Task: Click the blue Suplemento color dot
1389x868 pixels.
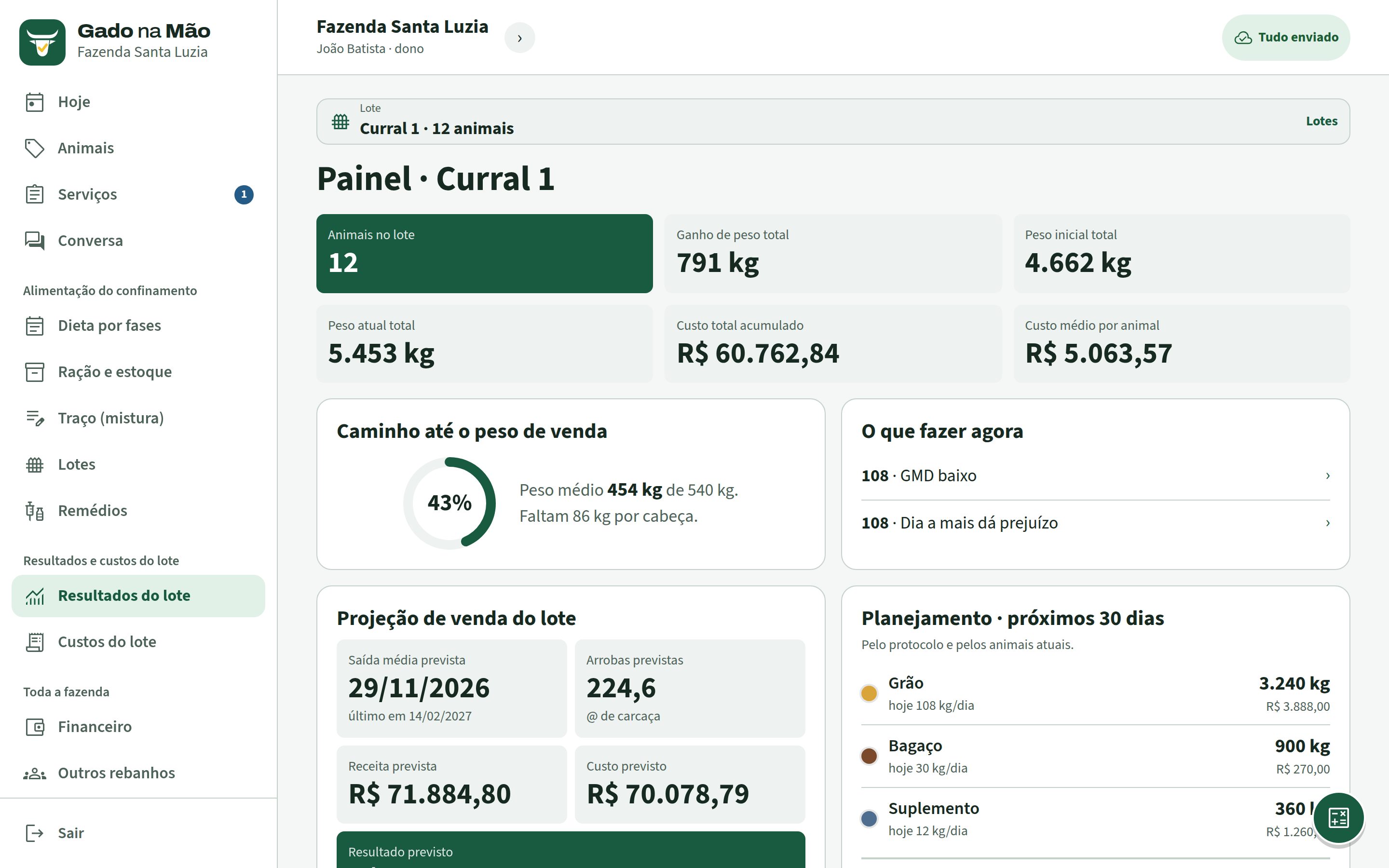Action: point(869,819)
